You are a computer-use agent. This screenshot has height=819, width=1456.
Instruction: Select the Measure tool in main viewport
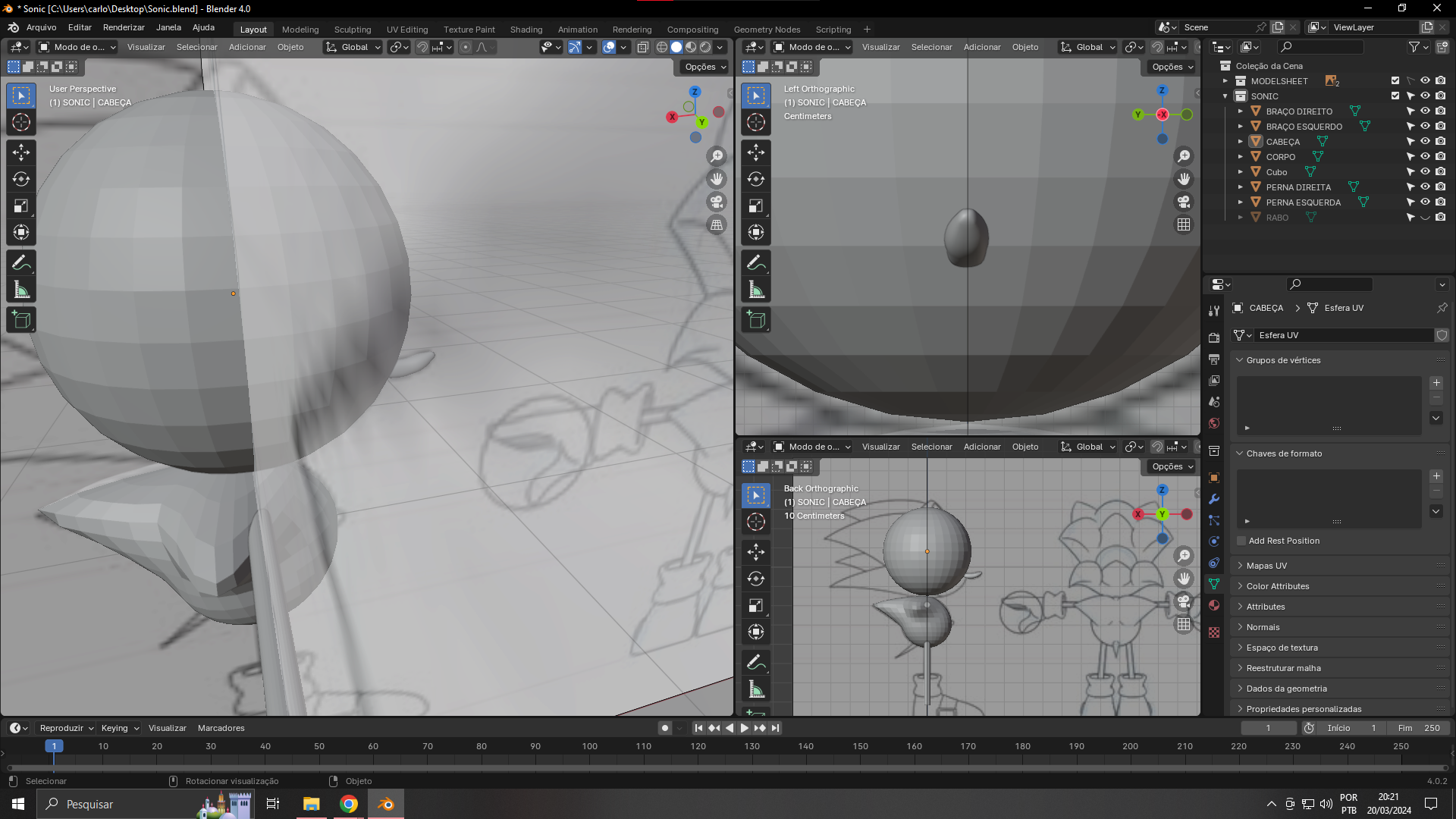point(21,290)
